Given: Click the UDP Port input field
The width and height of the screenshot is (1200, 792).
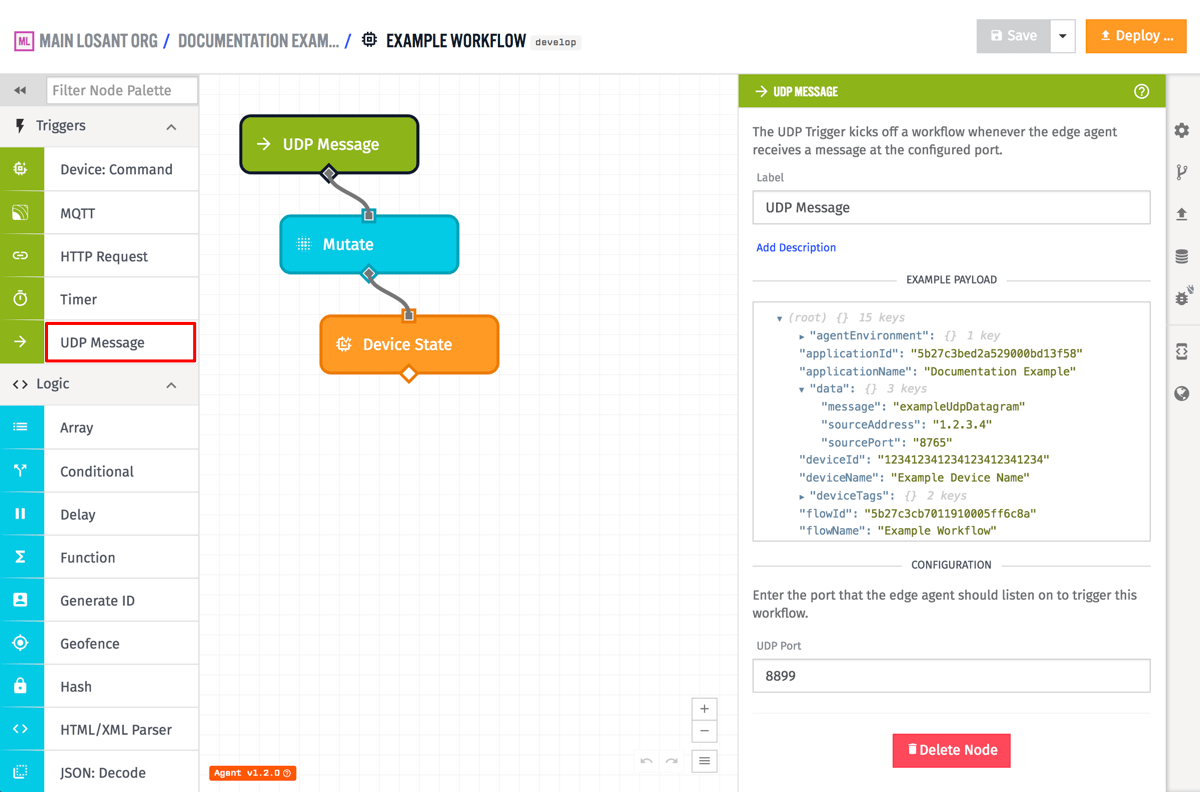Looking at the screenshot, I should point(951,676).
